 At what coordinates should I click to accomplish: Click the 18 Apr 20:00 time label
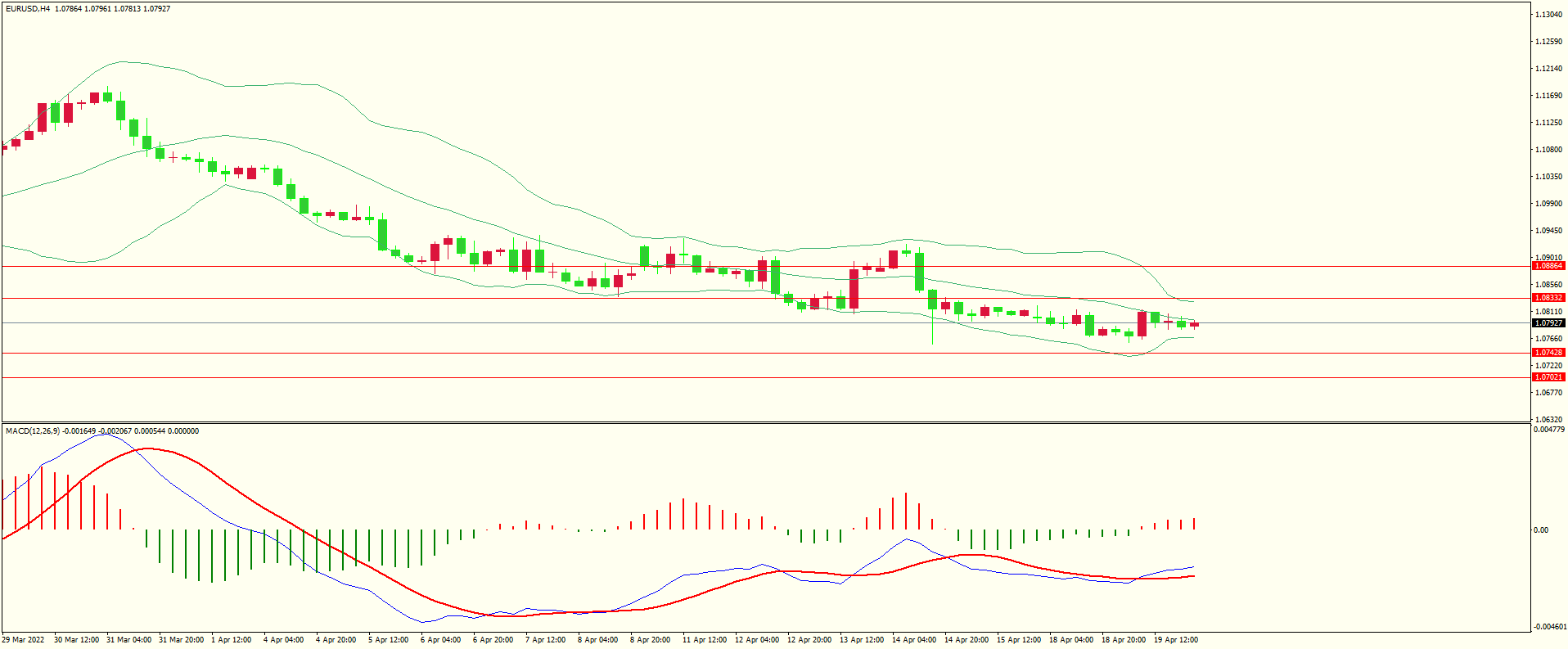pyautogui.click(x=1124, y=640)
